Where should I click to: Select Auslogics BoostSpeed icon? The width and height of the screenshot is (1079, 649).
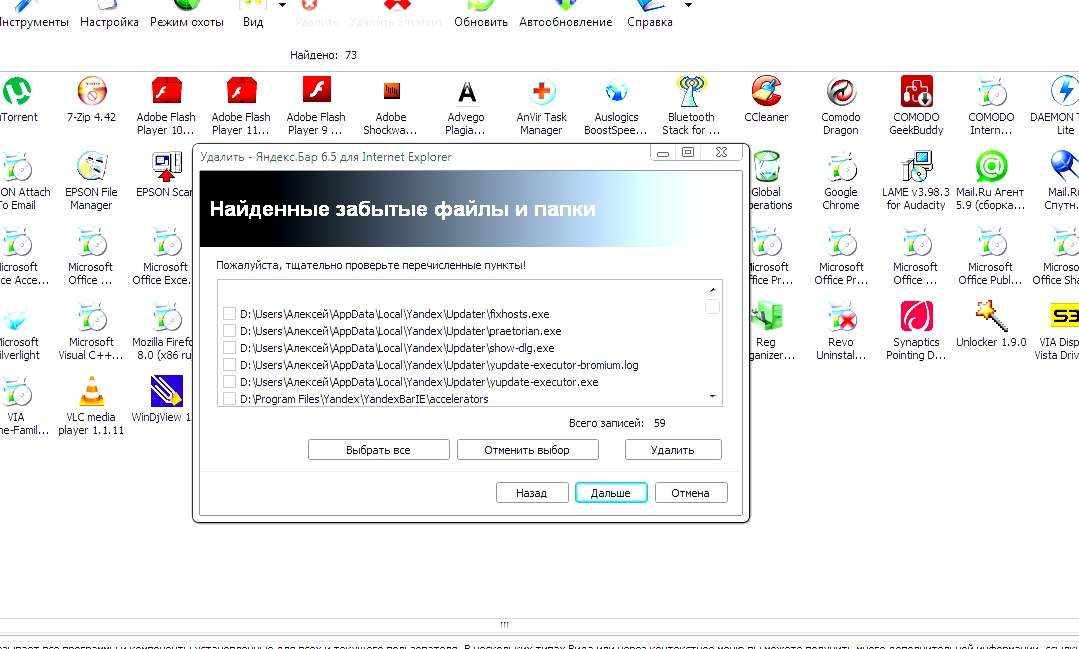click(x=617, y=92)
